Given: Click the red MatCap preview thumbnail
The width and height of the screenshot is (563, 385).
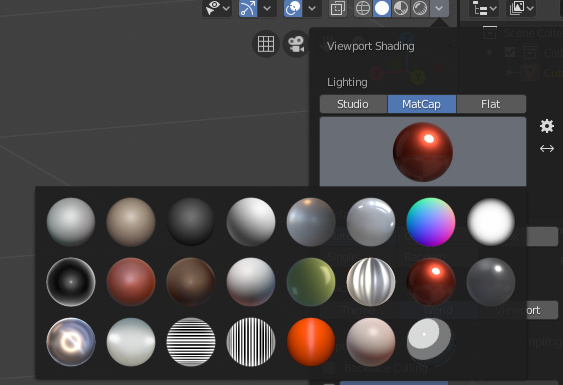Looking at the screenshot, I should click(x=423, y=152).
